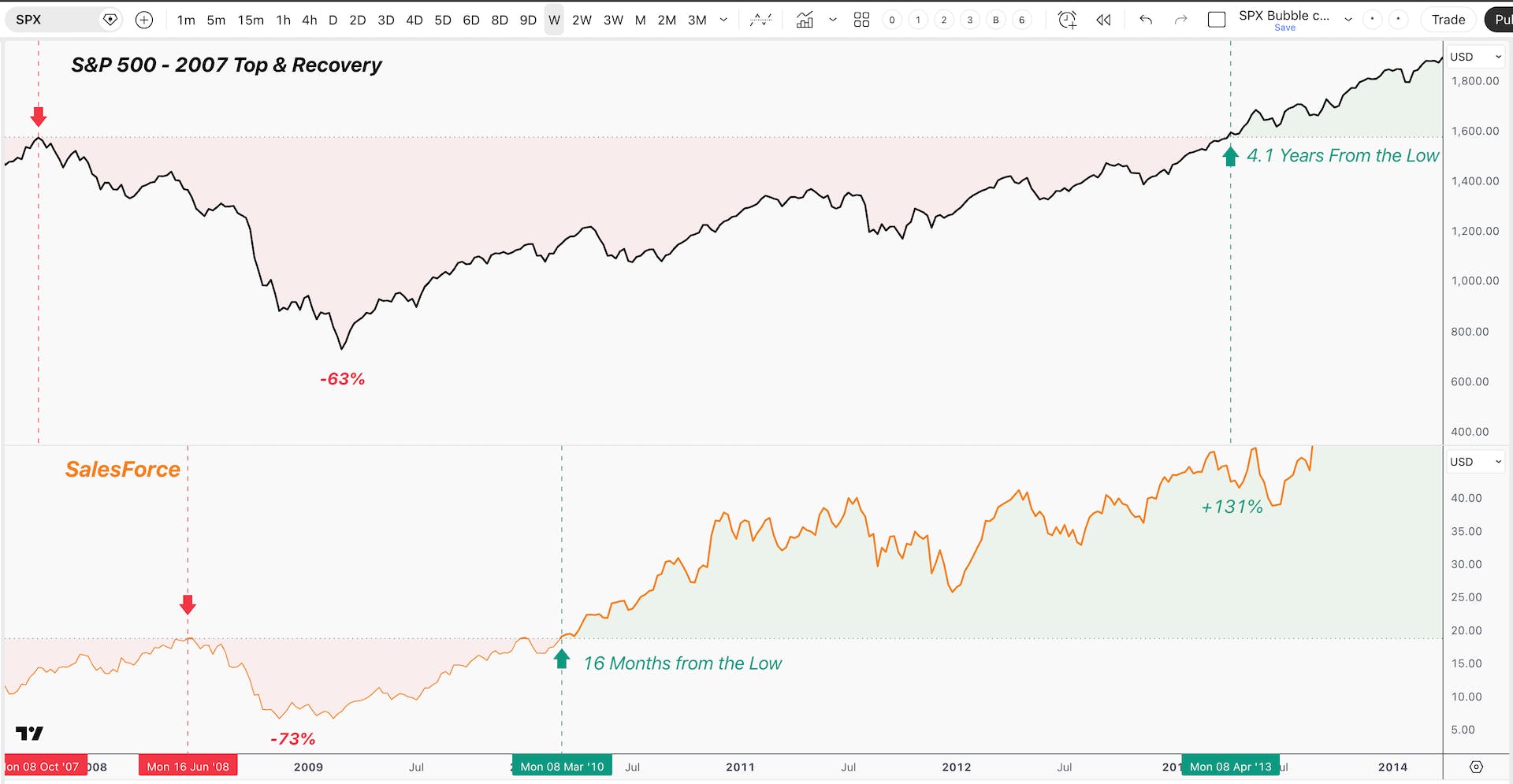The height and width of the screenshot is (784, 1513).
Task: Select the Mon 08 Oct '07 date marker
Action: [x=44, y=767]
